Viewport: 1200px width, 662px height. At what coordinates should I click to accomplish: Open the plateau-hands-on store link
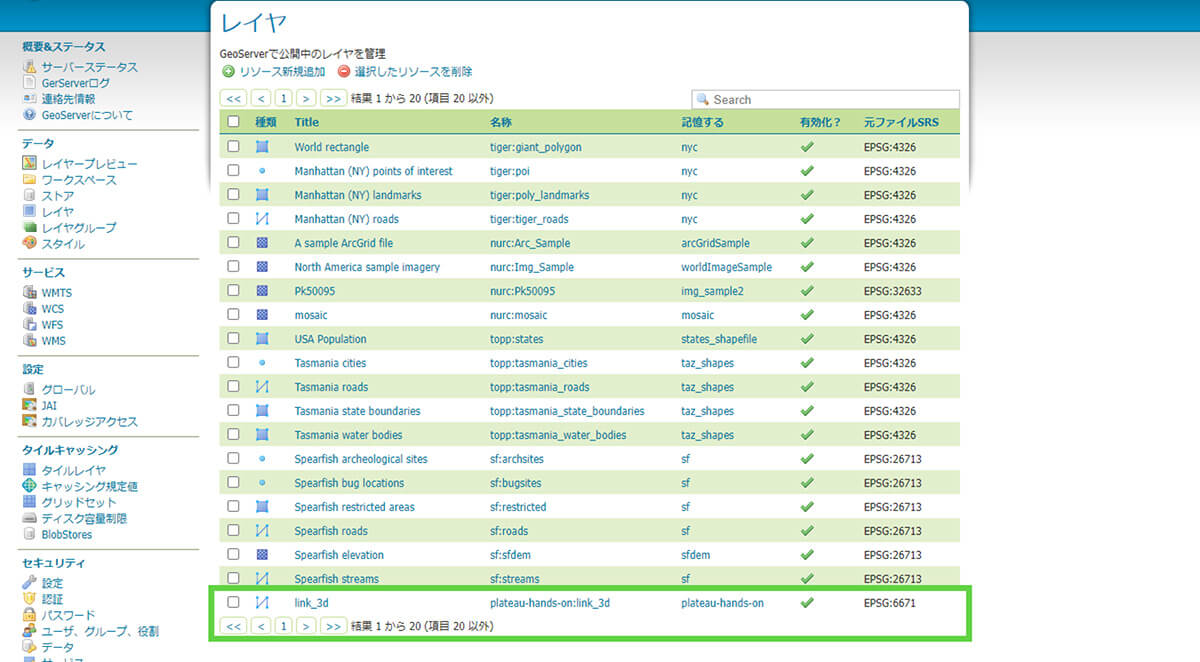723,603
